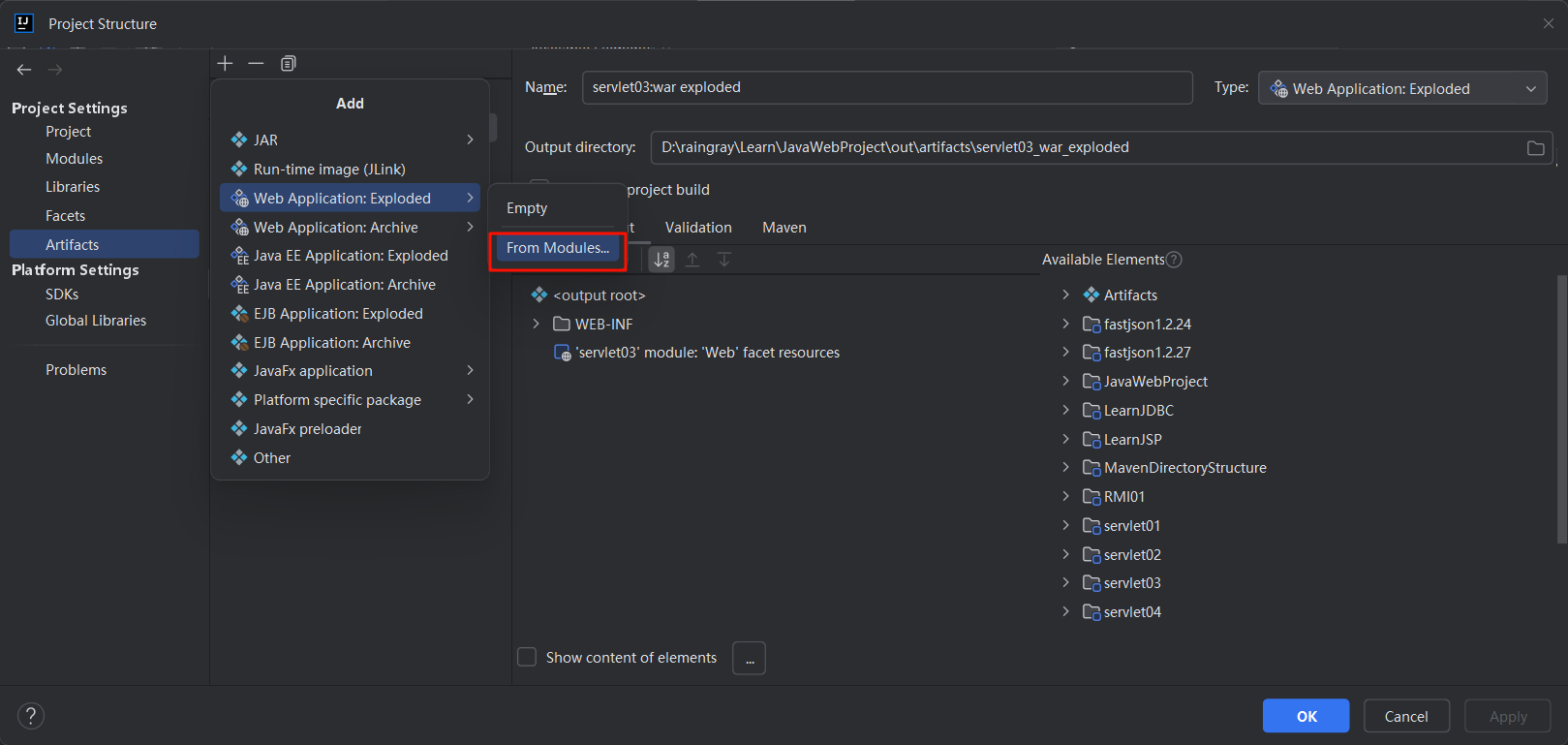Click the ellipsis button beside Show content

[750, 658]
